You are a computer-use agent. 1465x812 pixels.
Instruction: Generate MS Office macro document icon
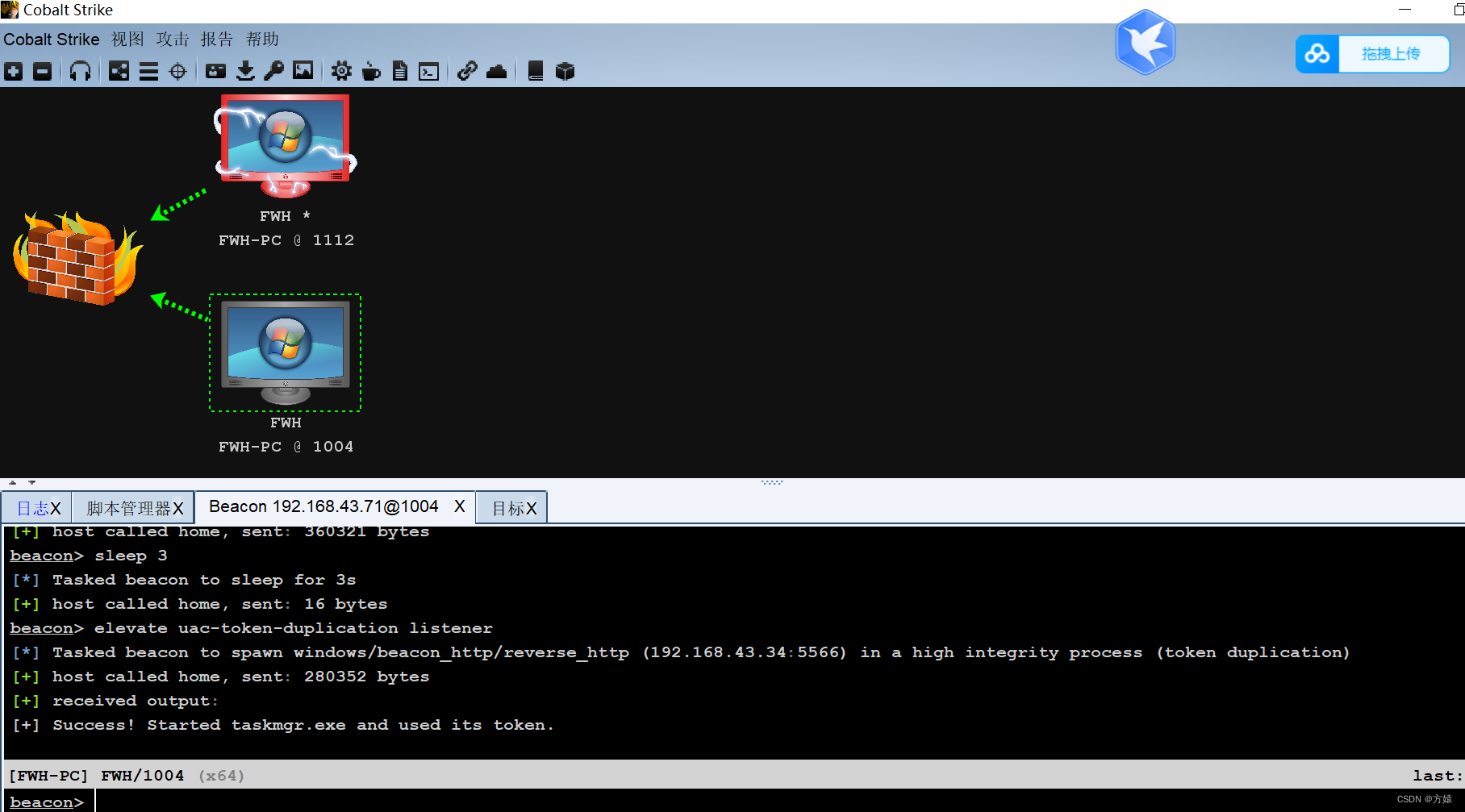pos(400,72)
